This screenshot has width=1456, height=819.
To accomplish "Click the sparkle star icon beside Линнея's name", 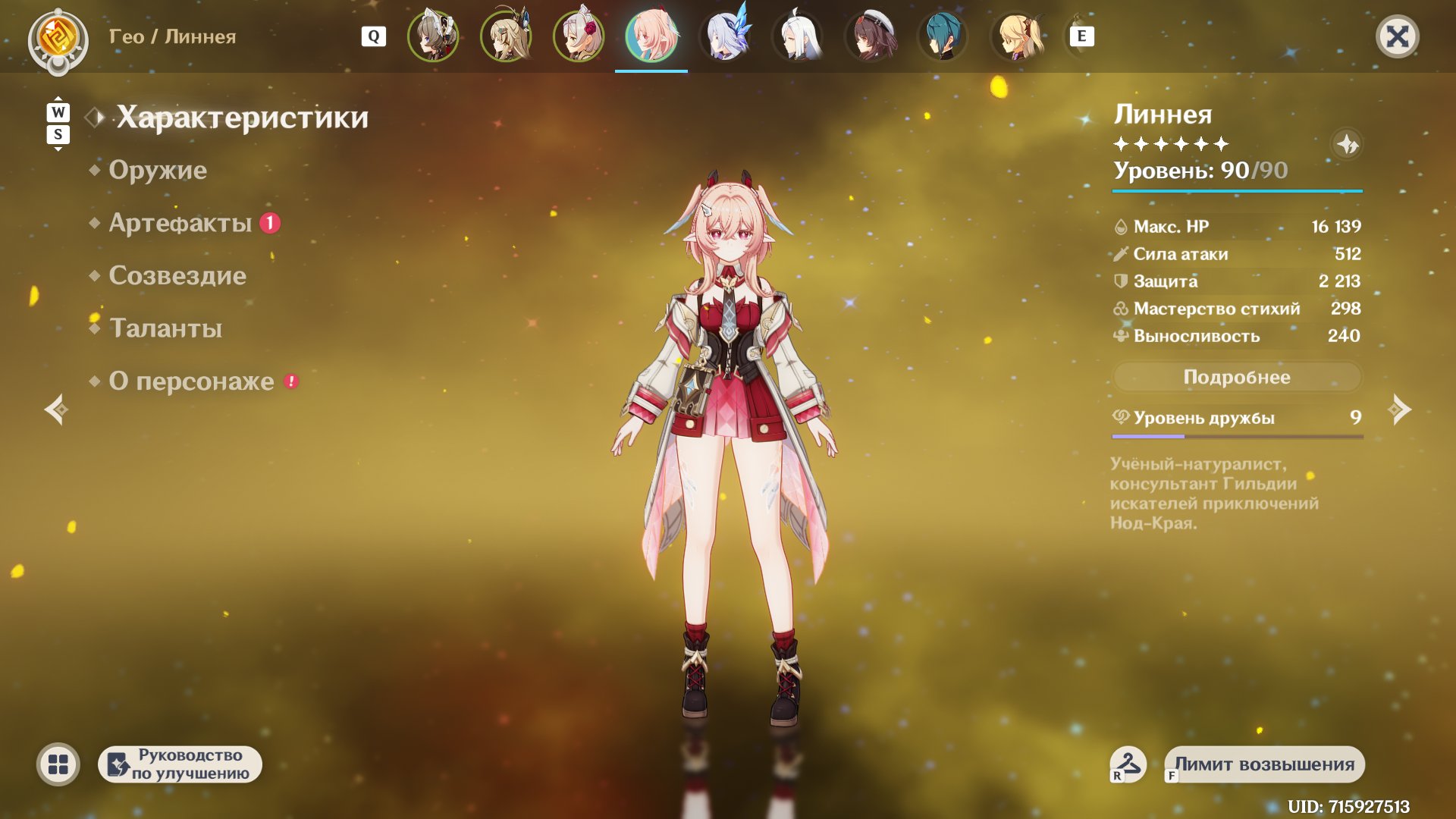I will click(1348, 144).
